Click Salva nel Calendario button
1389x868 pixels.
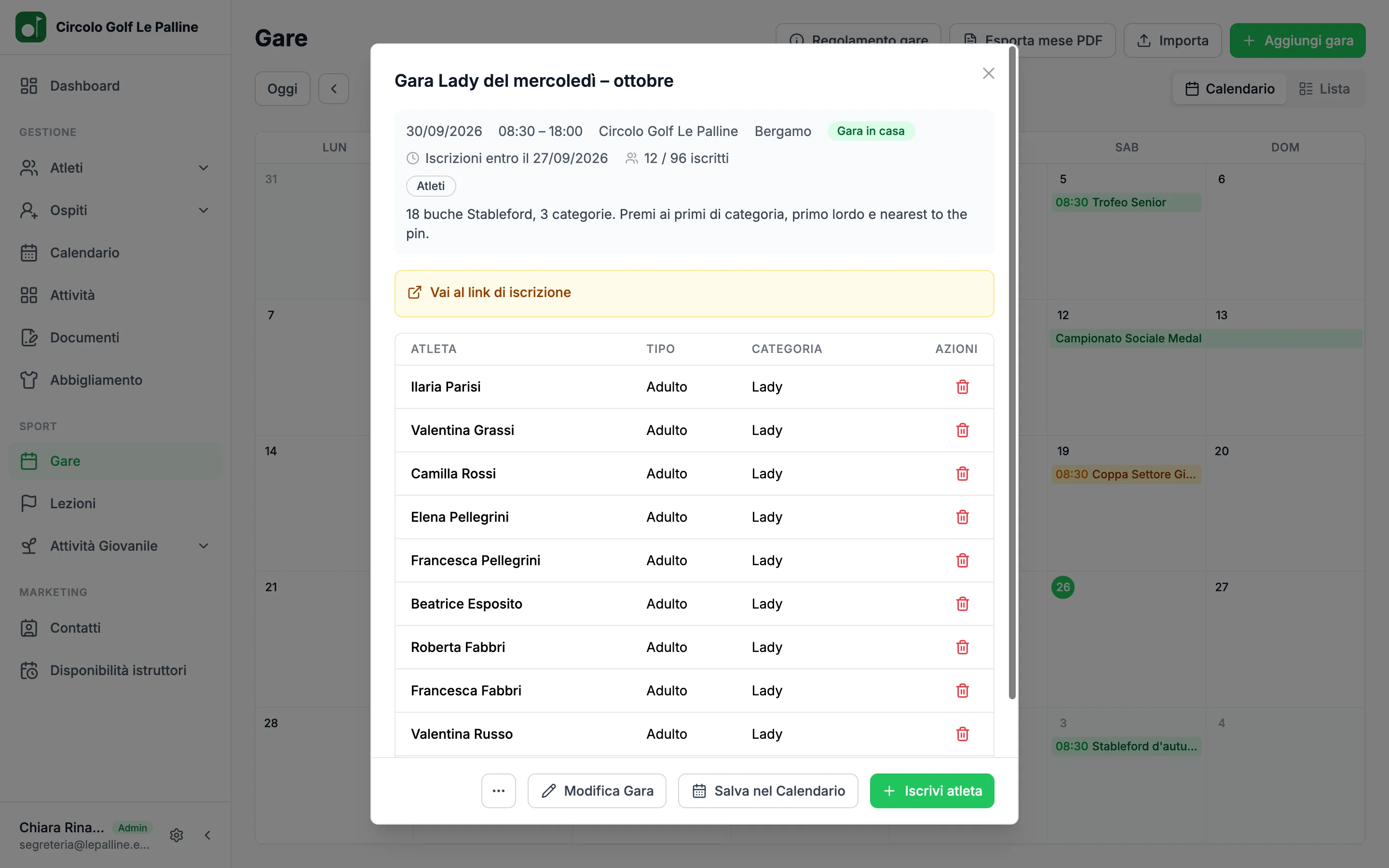768,791
